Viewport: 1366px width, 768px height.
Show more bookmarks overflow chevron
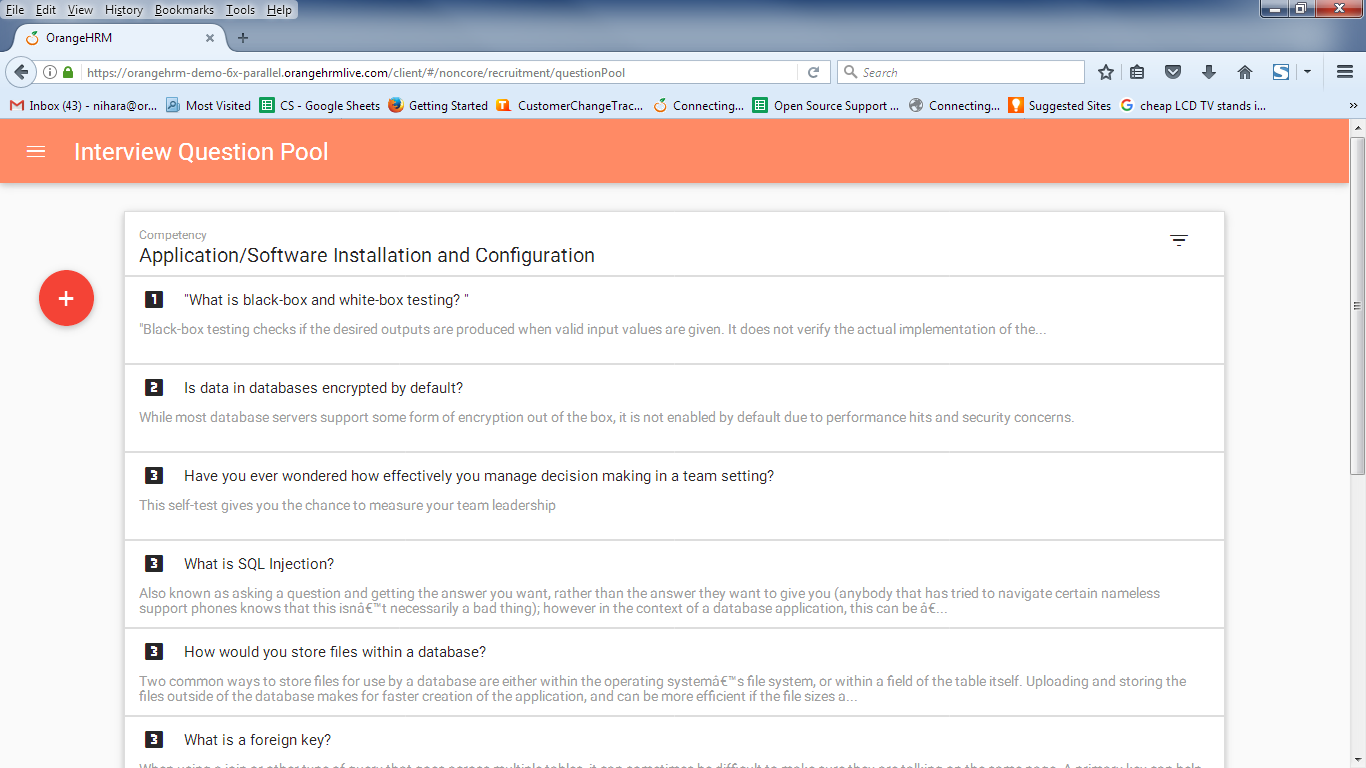point(1353,105)
